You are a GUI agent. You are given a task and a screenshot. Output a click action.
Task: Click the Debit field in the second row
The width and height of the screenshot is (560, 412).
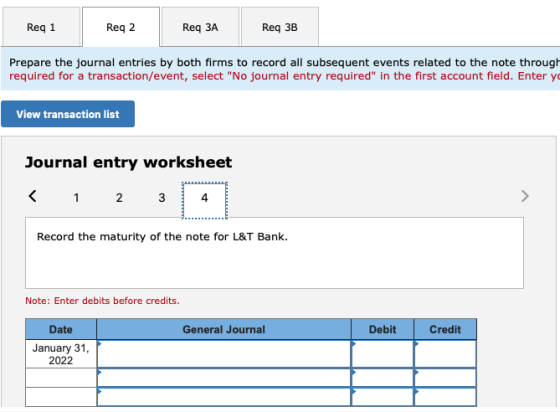point(382,378)
